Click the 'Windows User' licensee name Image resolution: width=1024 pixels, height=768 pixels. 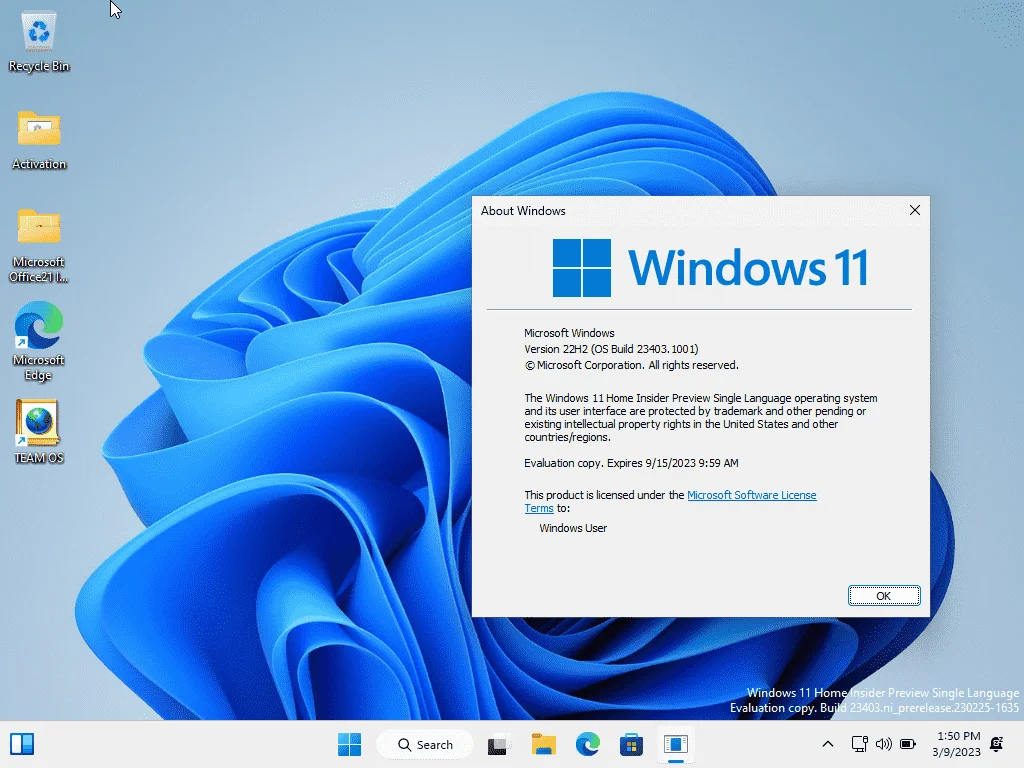(x=573, y=528)
